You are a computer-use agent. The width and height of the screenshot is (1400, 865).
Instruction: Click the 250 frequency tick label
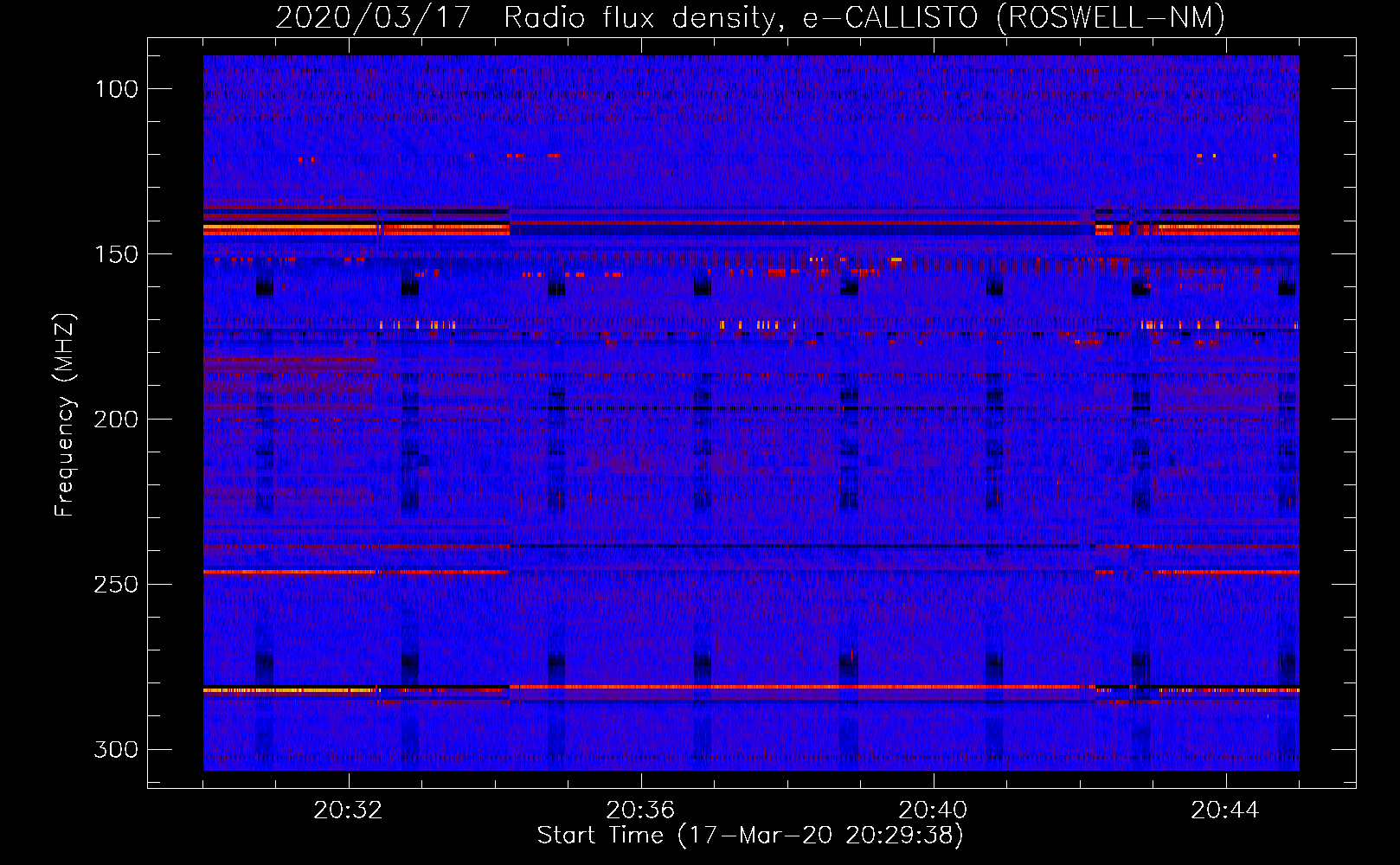[x=116, y=585]
